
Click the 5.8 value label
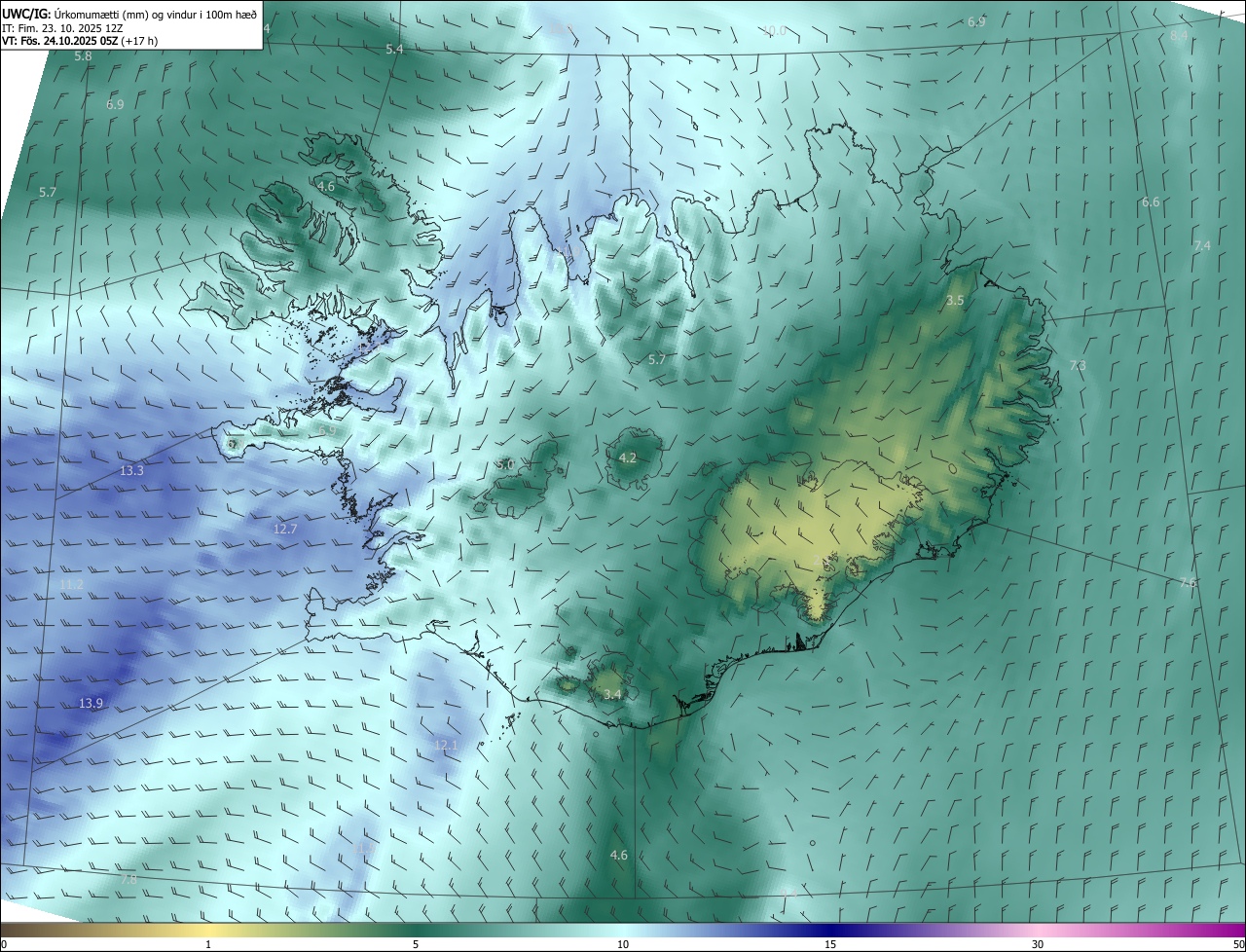83,56
